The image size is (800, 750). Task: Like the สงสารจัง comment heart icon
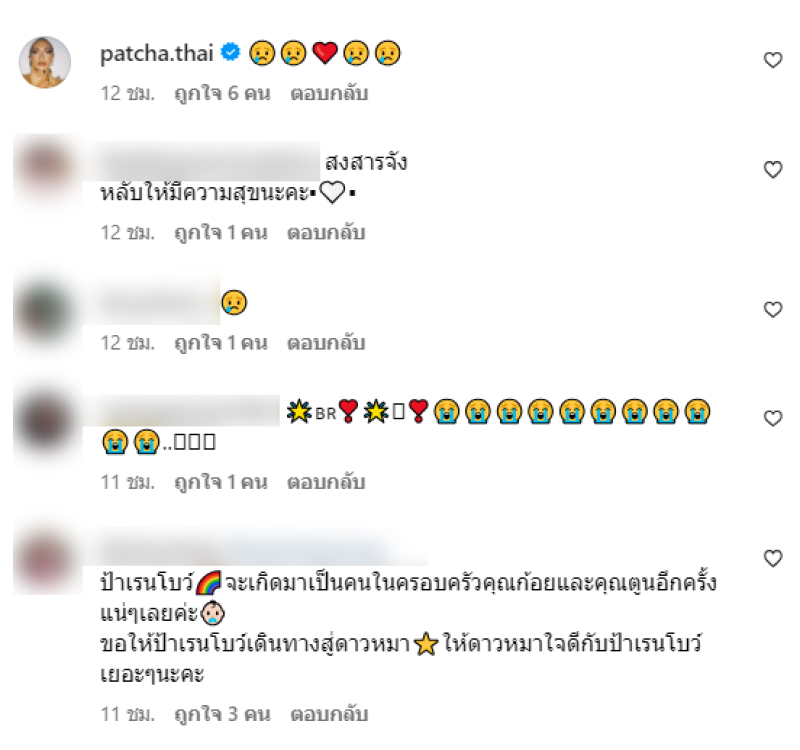click(772, 169)
